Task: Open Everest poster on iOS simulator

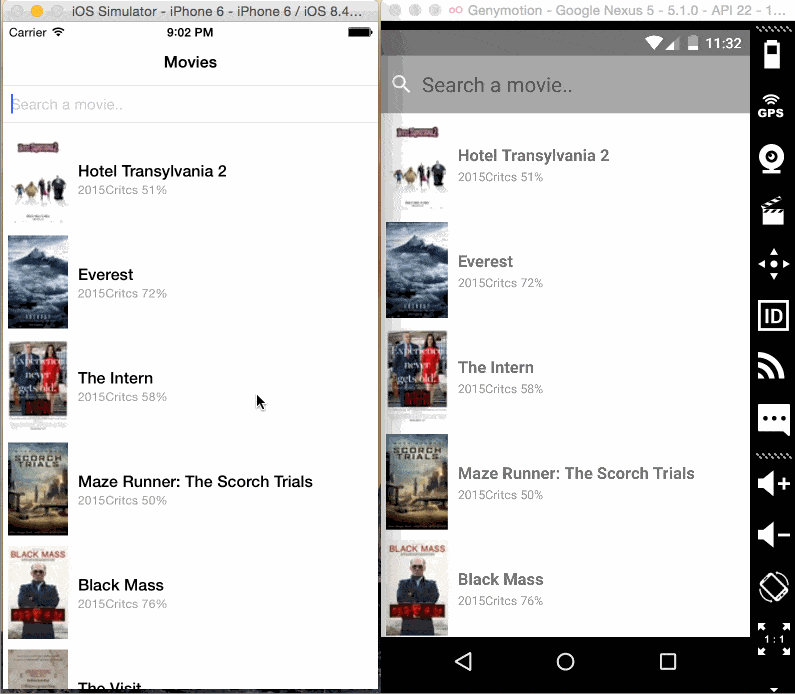Action: (38, 282)
